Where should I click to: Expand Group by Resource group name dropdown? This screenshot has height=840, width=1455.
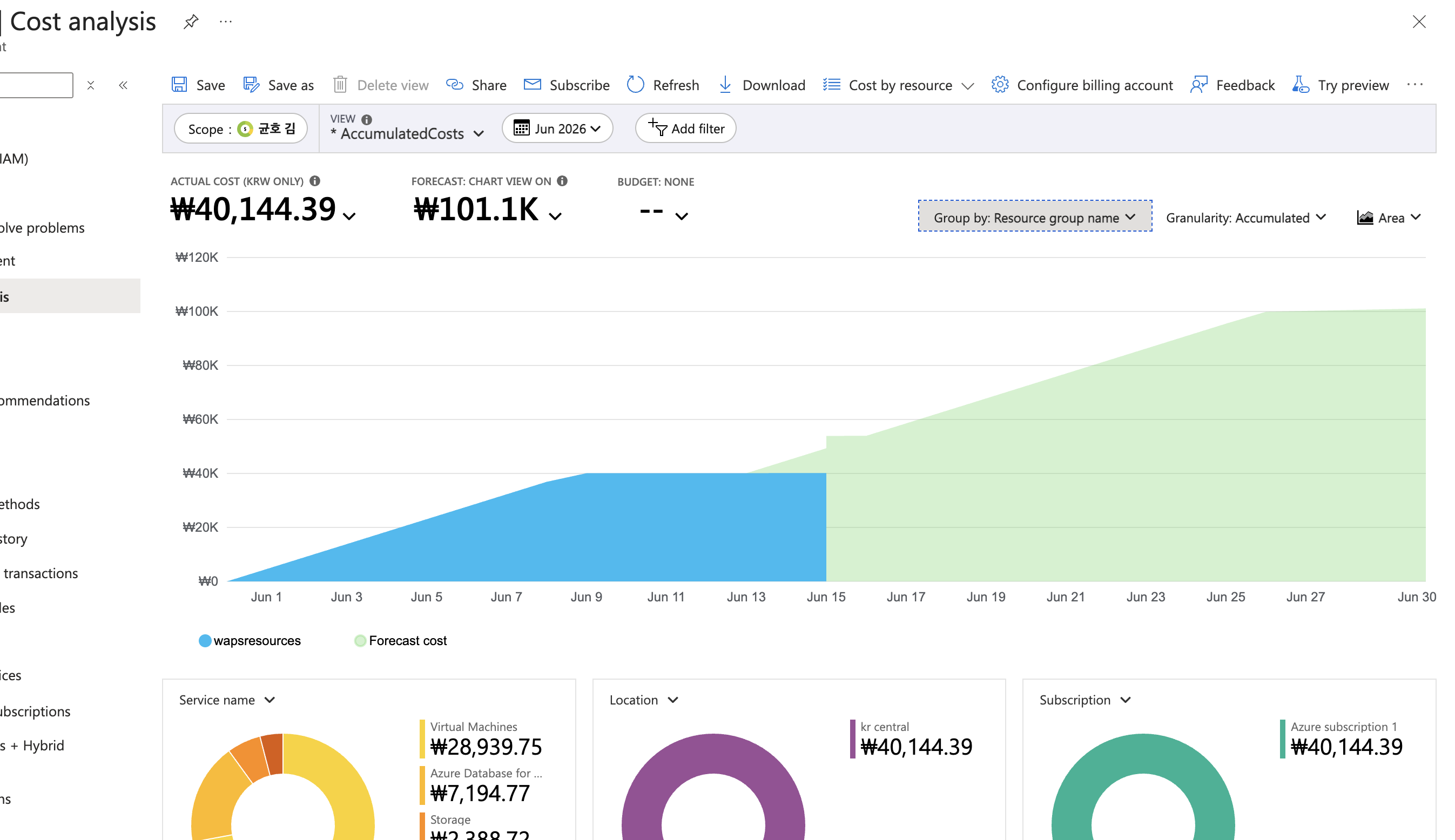coord(1035,218)
